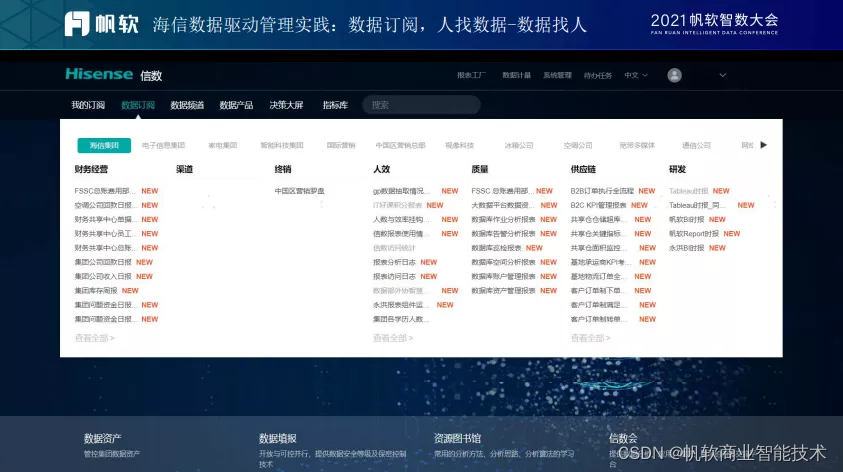Open the 共享仓关键指标 report
The height and width of the screenshot is (472, 843).
(x=598, y=233)
